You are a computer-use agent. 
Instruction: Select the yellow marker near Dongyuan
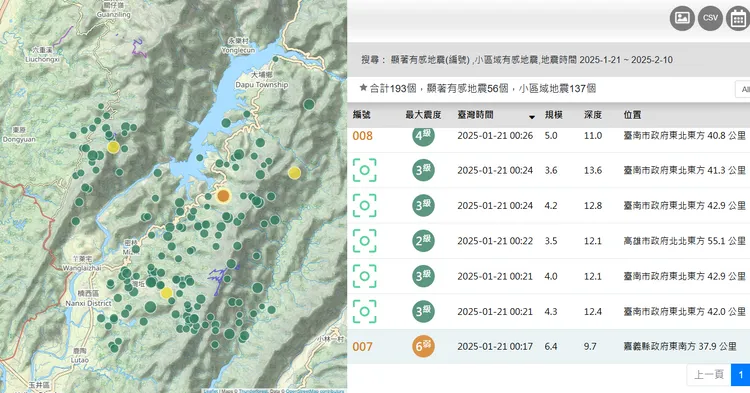(113, 147)
